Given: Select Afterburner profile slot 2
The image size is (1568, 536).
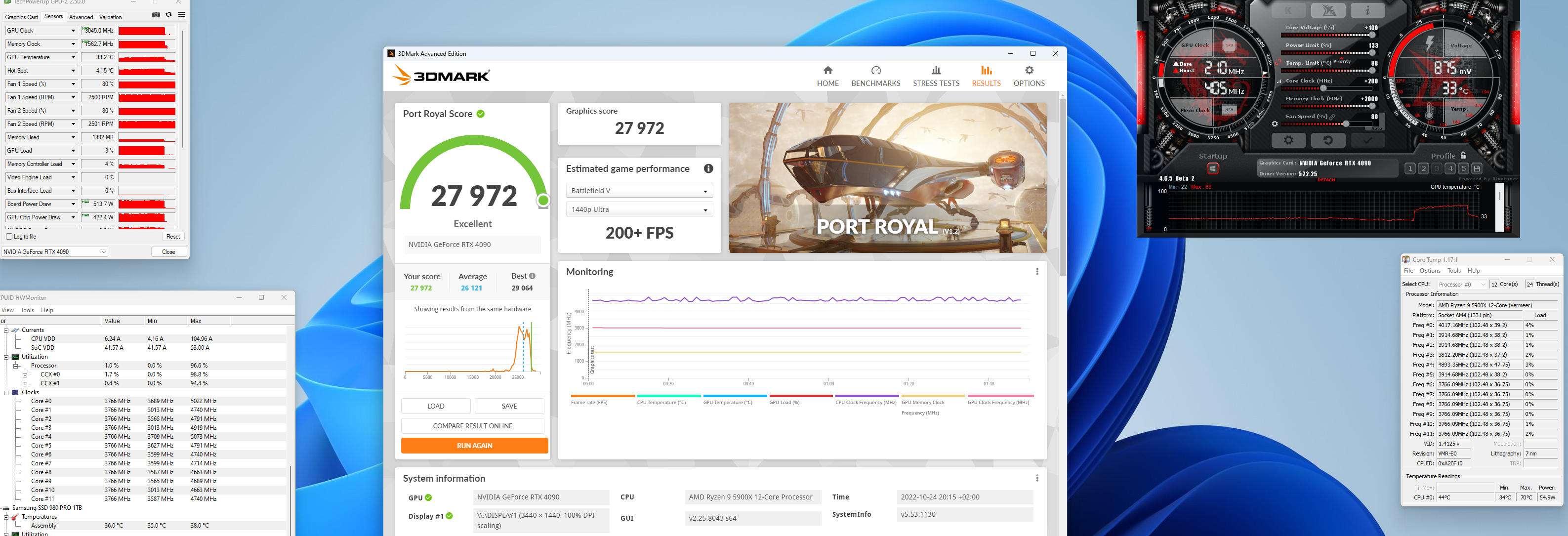Looking at the screenshot, I should pos(1423,168).
